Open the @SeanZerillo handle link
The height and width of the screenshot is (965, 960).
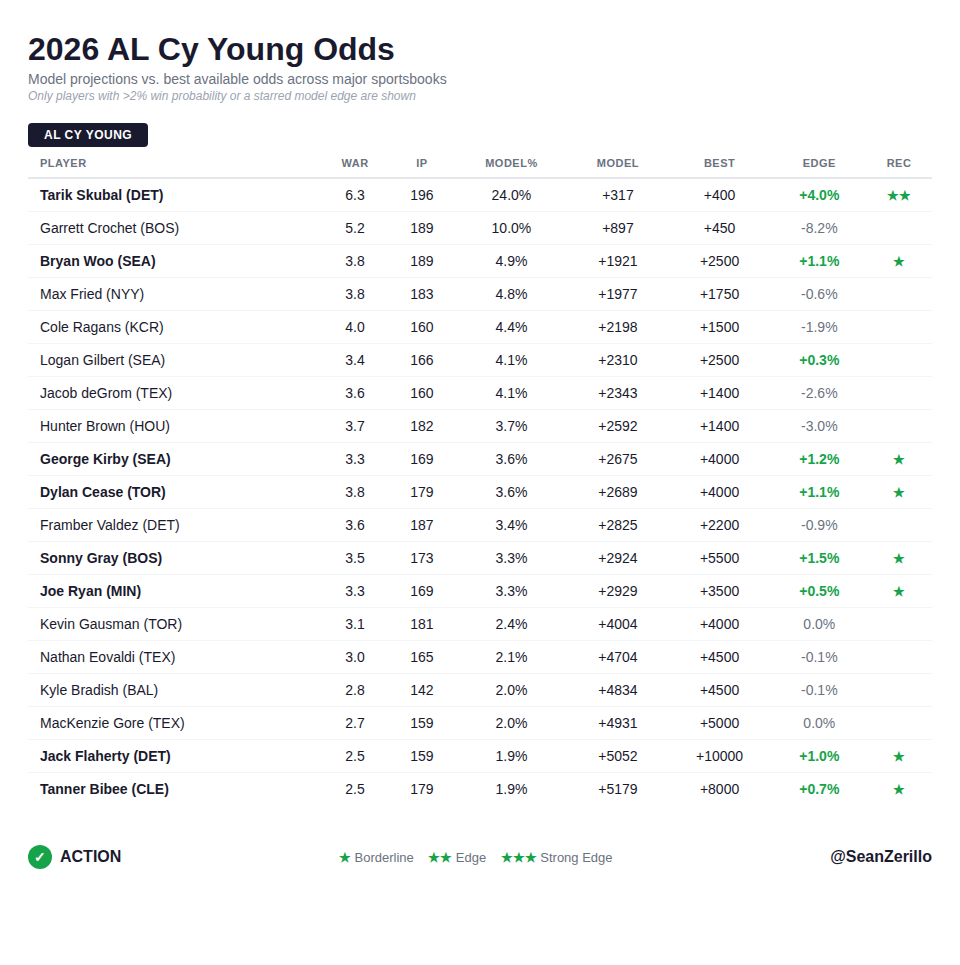(880, 857)
